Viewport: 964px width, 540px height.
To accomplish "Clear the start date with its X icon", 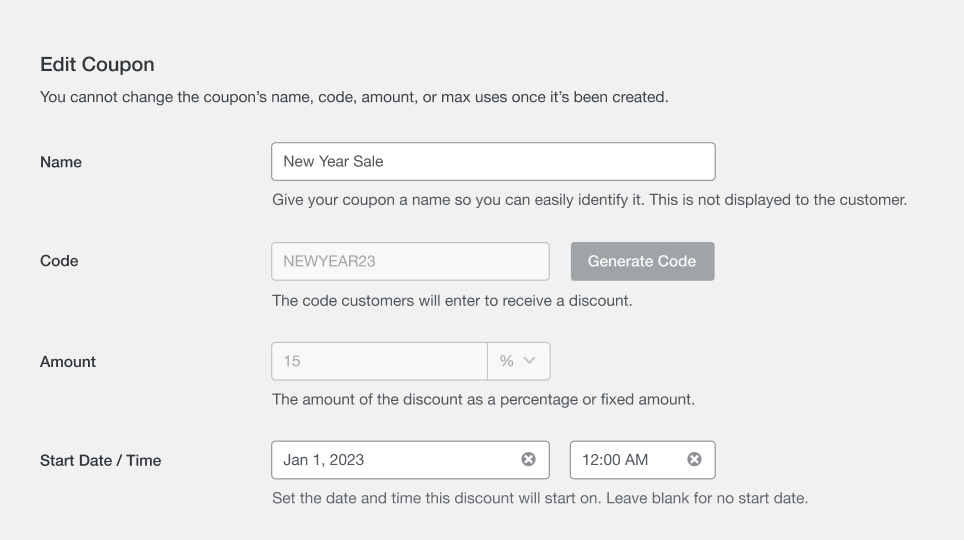I will (528, 460).
